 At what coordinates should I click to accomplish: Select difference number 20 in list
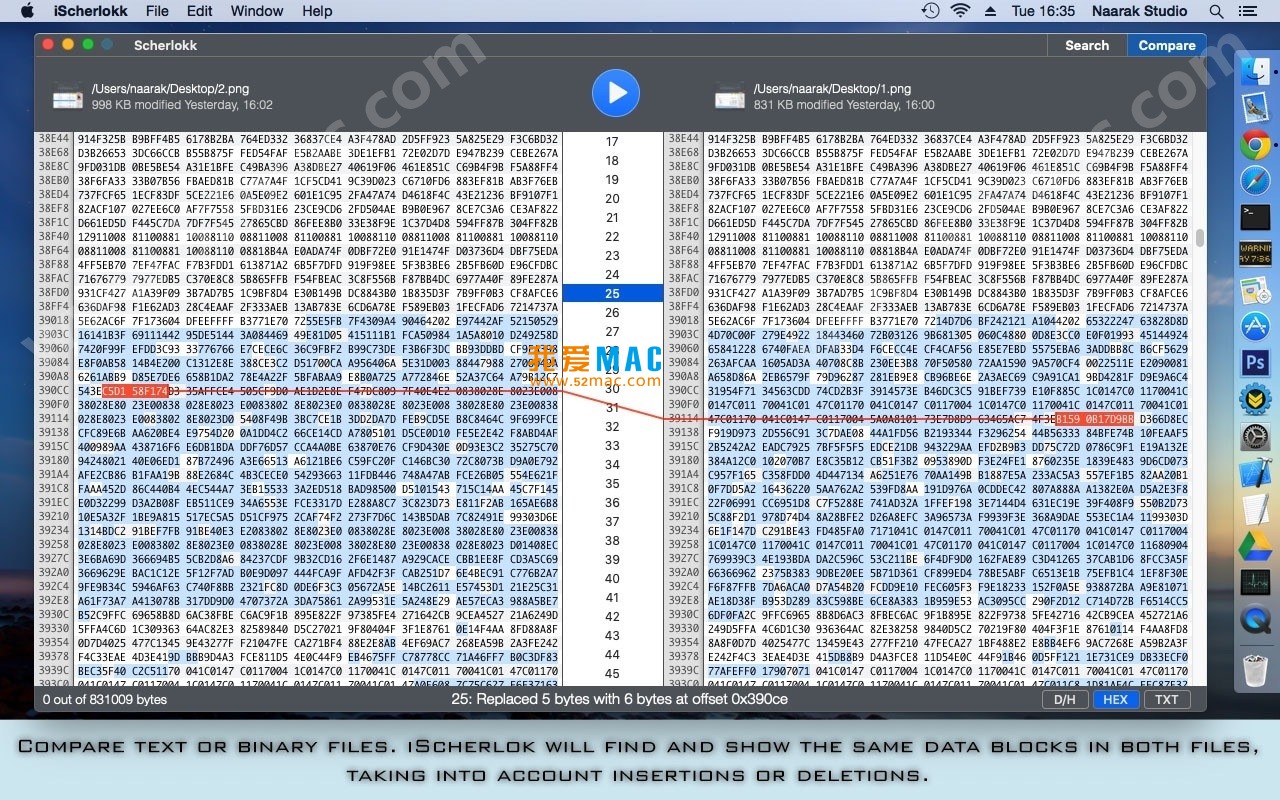[612, 198]
